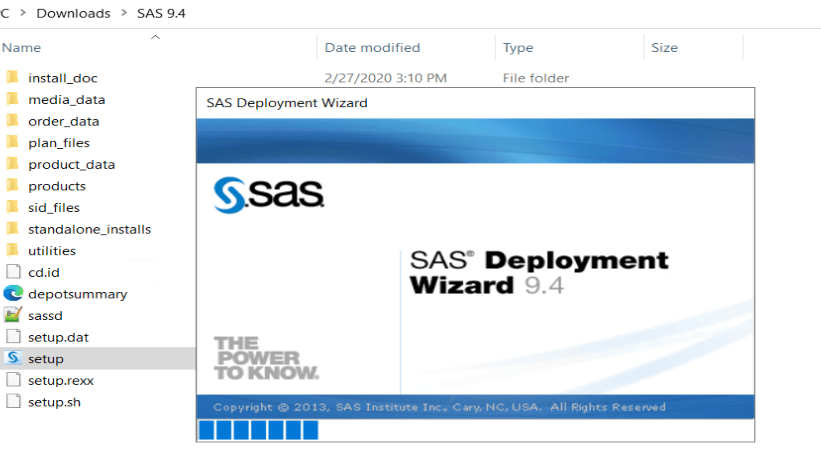
Task: Select the sassd file icon
Action: click(13, 315)
